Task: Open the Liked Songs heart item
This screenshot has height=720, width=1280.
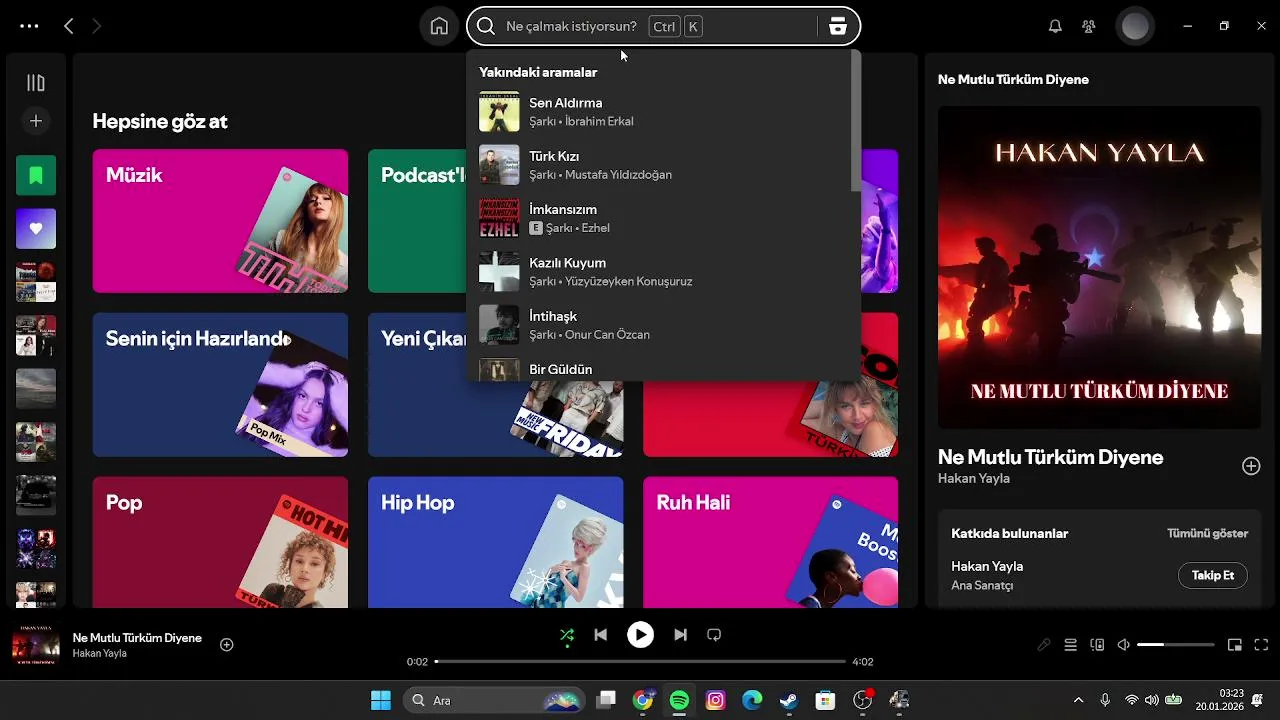Action: tap(36, 229)
